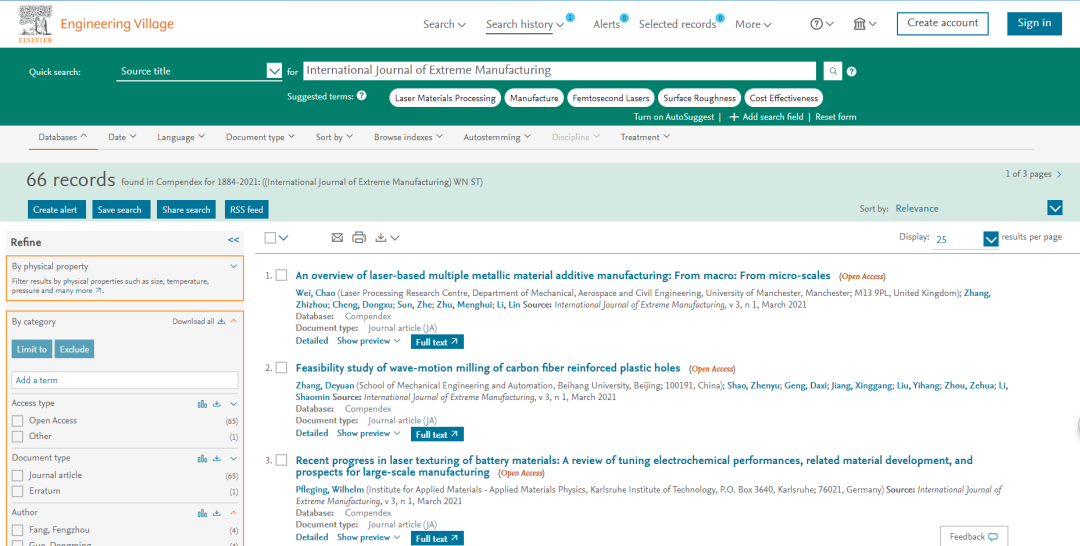1080x546 pixels.
Task: Tick the Erratum checkbox
Action: 18,491
